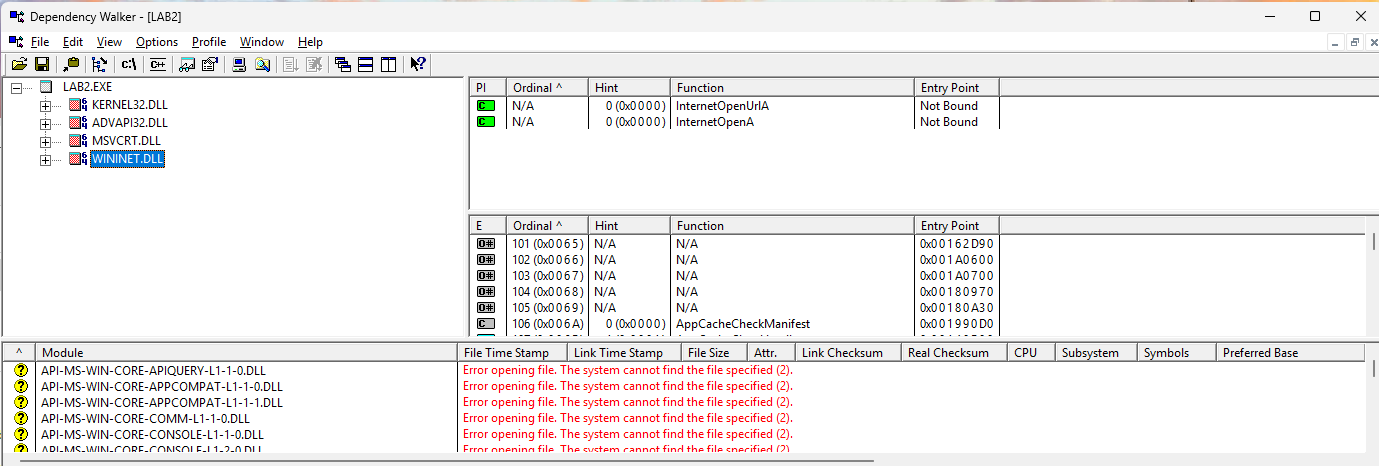The width and height of the screenshot is (1379, 466).
Task: Open the Options menu
Action: click(157, 42)
